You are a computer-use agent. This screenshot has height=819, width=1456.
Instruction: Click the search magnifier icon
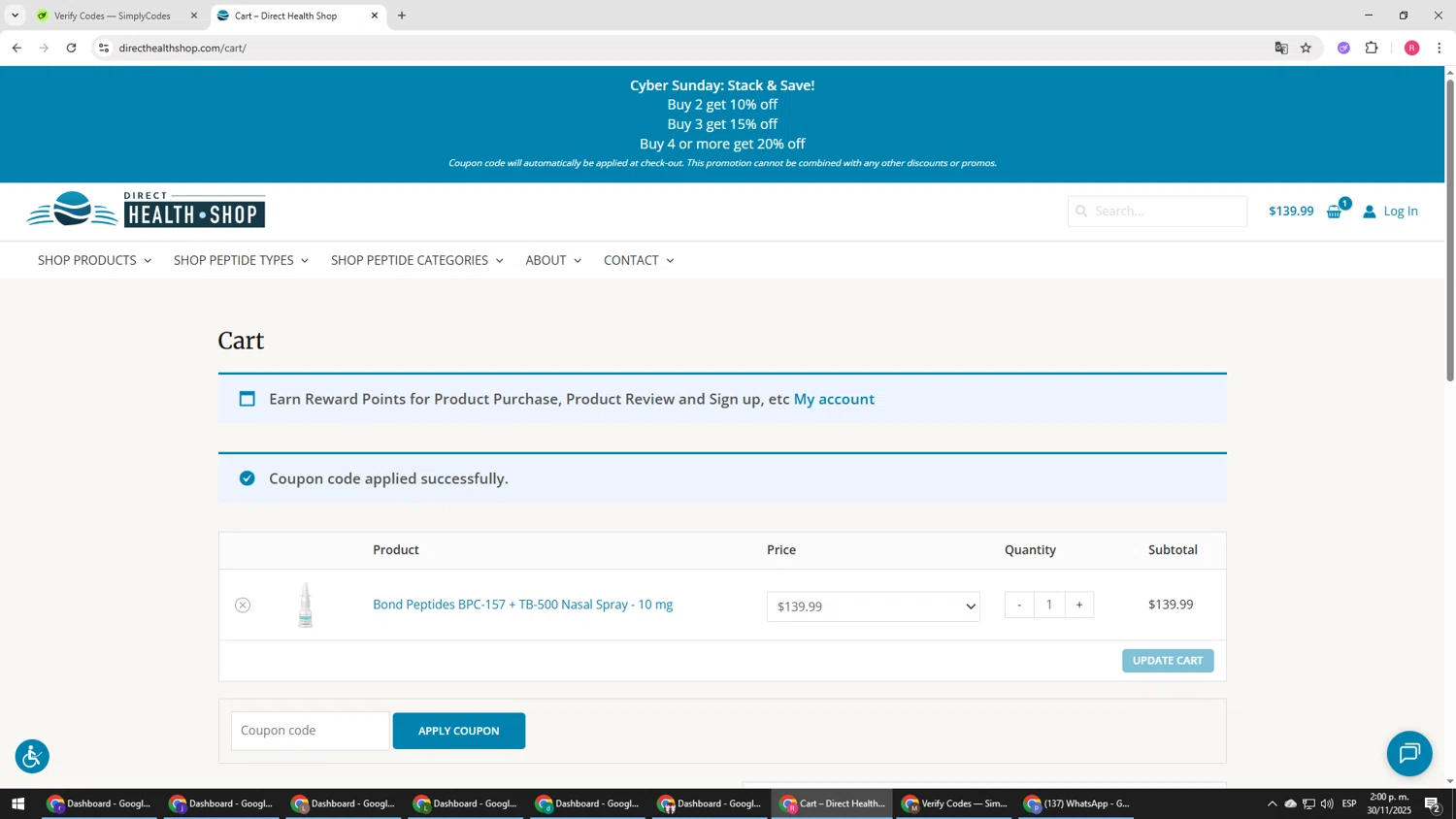[1081, 211]
